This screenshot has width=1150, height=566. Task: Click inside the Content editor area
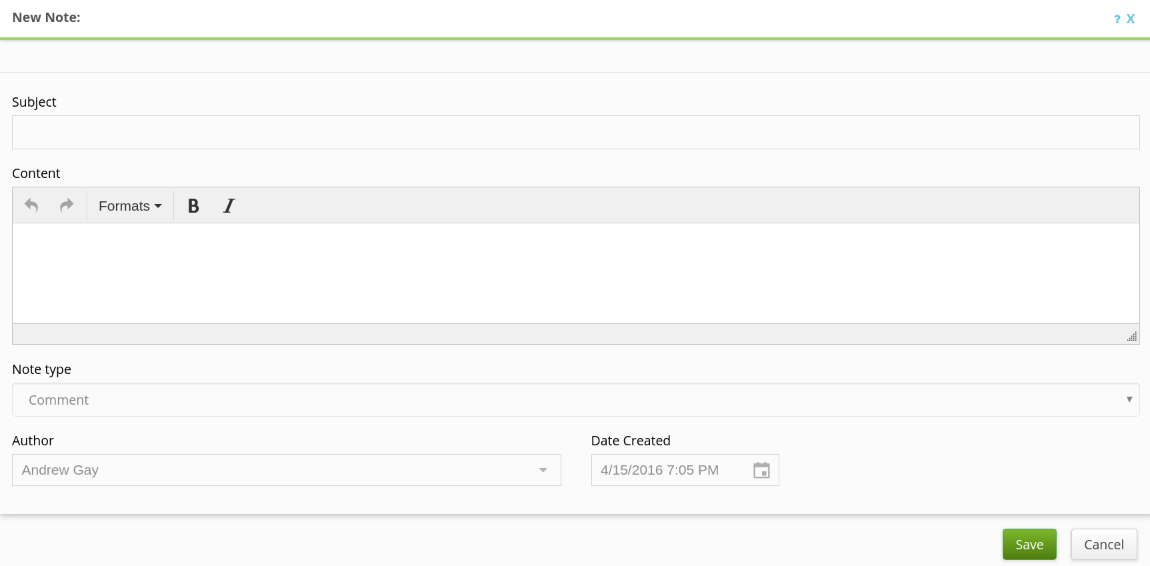coord(575,272)
